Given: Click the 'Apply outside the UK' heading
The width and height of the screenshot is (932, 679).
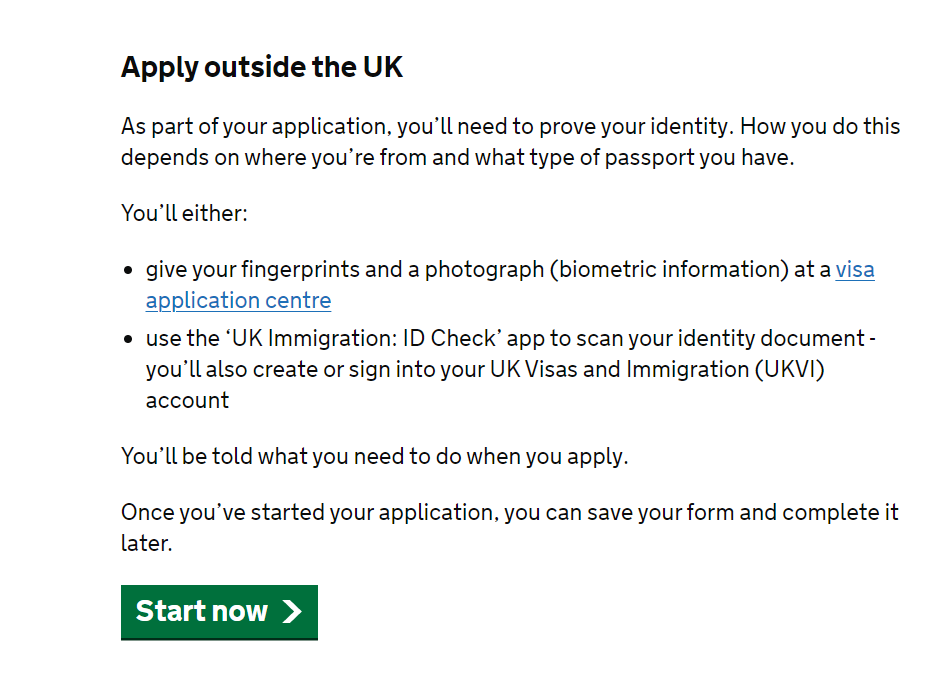Looking at the screenshot, I should coord(262,67).
